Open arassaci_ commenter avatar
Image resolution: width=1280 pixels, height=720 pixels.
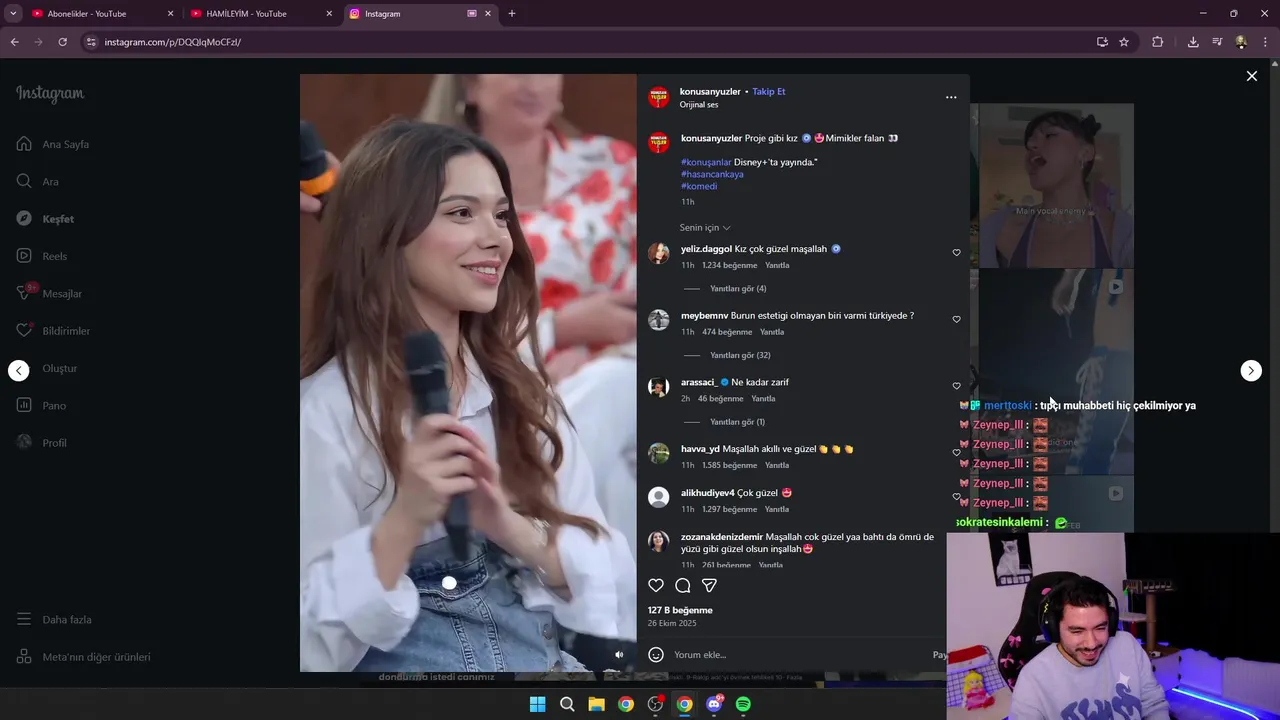[658, 387]
